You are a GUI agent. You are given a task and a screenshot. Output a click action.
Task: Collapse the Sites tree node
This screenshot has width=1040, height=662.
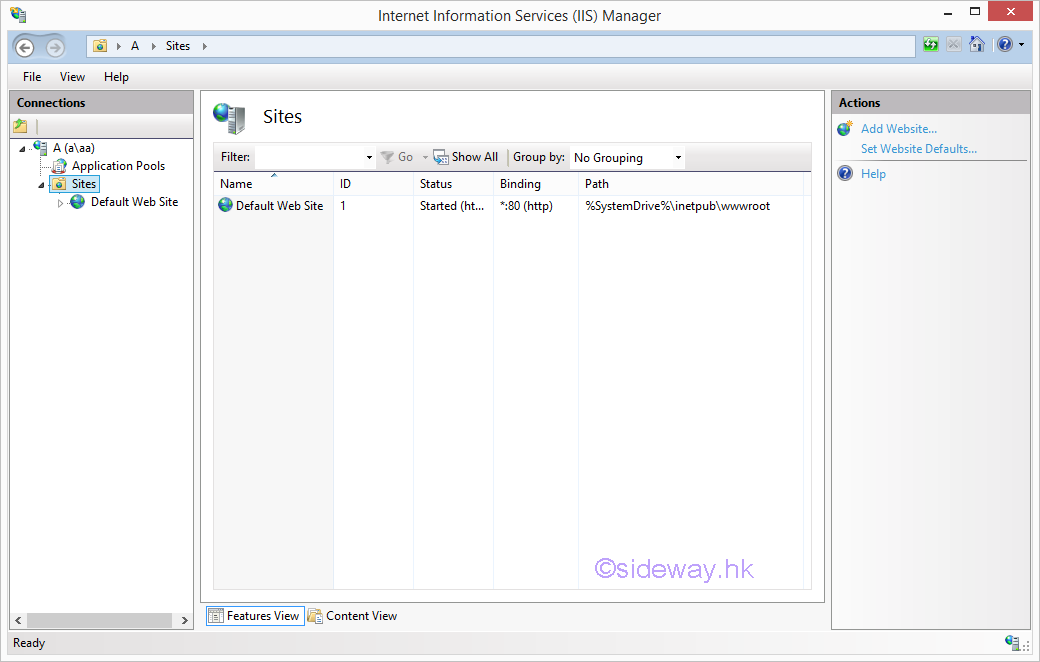pos(41,185)
